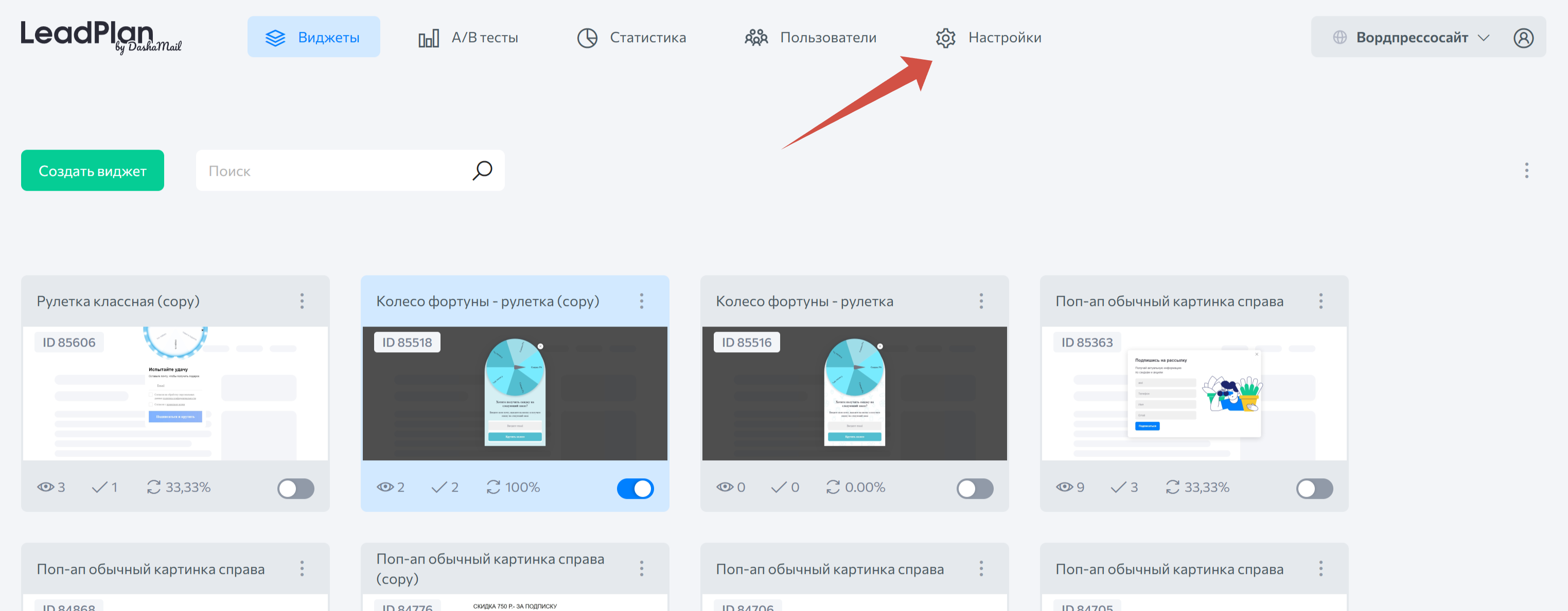
Task: Open preview thumbnail of widget ID 85363
Action: tap(1194, 394)
